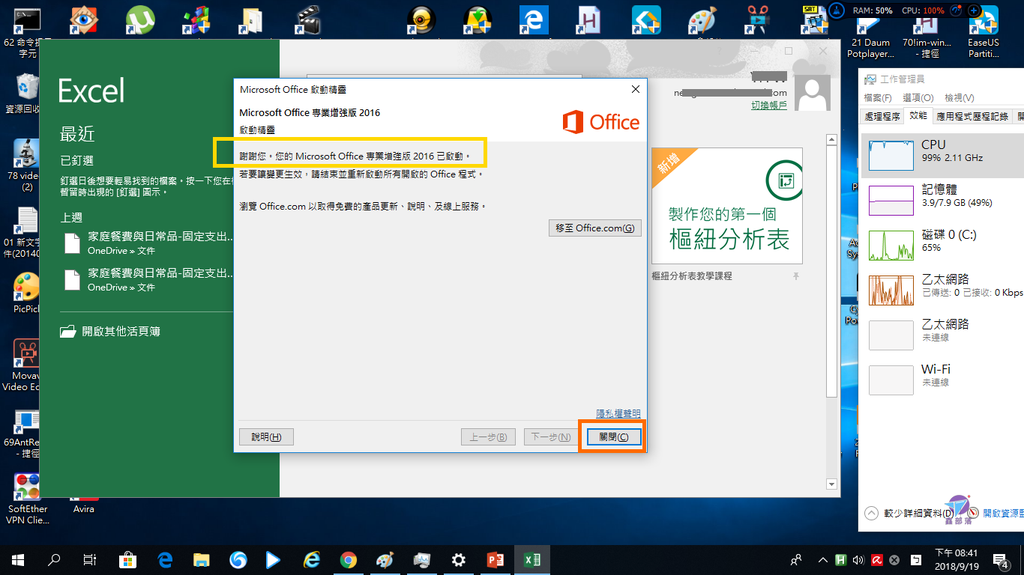Open uTorrent desktop shortcut
Viewport: 1024px width, 575px height.
[140, 20]
